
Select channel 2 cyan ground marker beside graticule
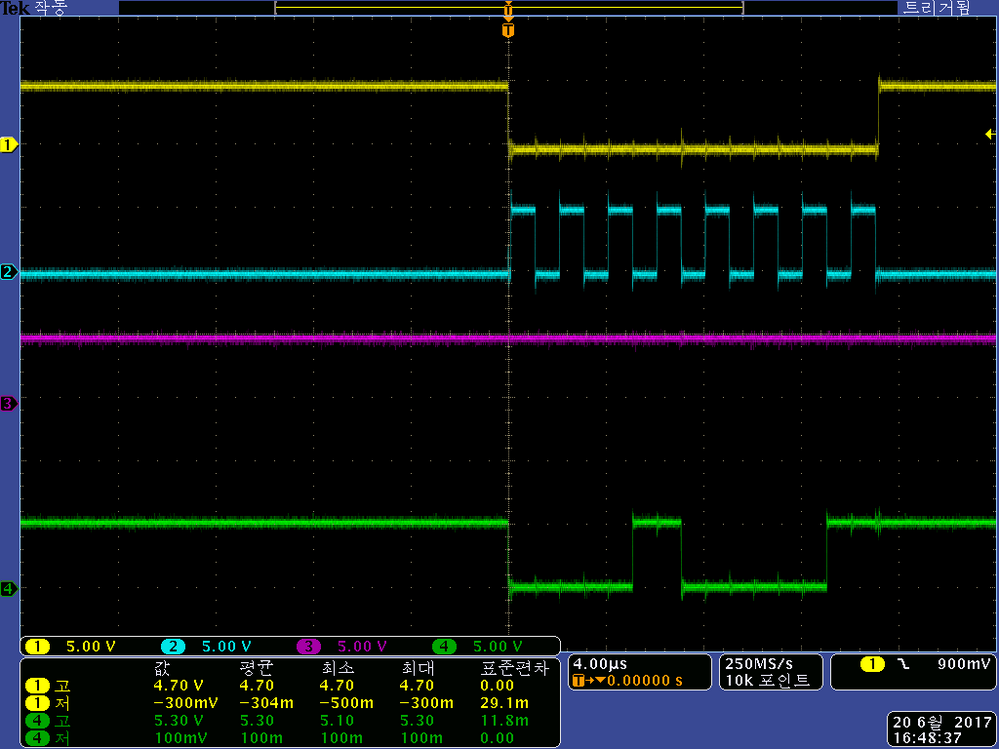pos(8,273)
